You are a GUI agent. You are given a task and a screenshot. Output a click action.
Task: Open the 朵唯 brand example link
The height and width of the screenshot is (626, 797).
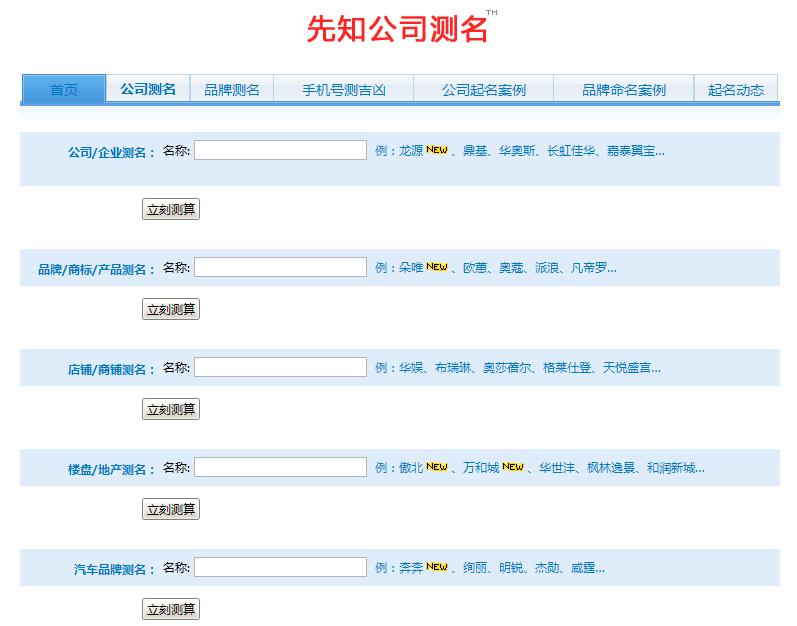coord(411,268)
